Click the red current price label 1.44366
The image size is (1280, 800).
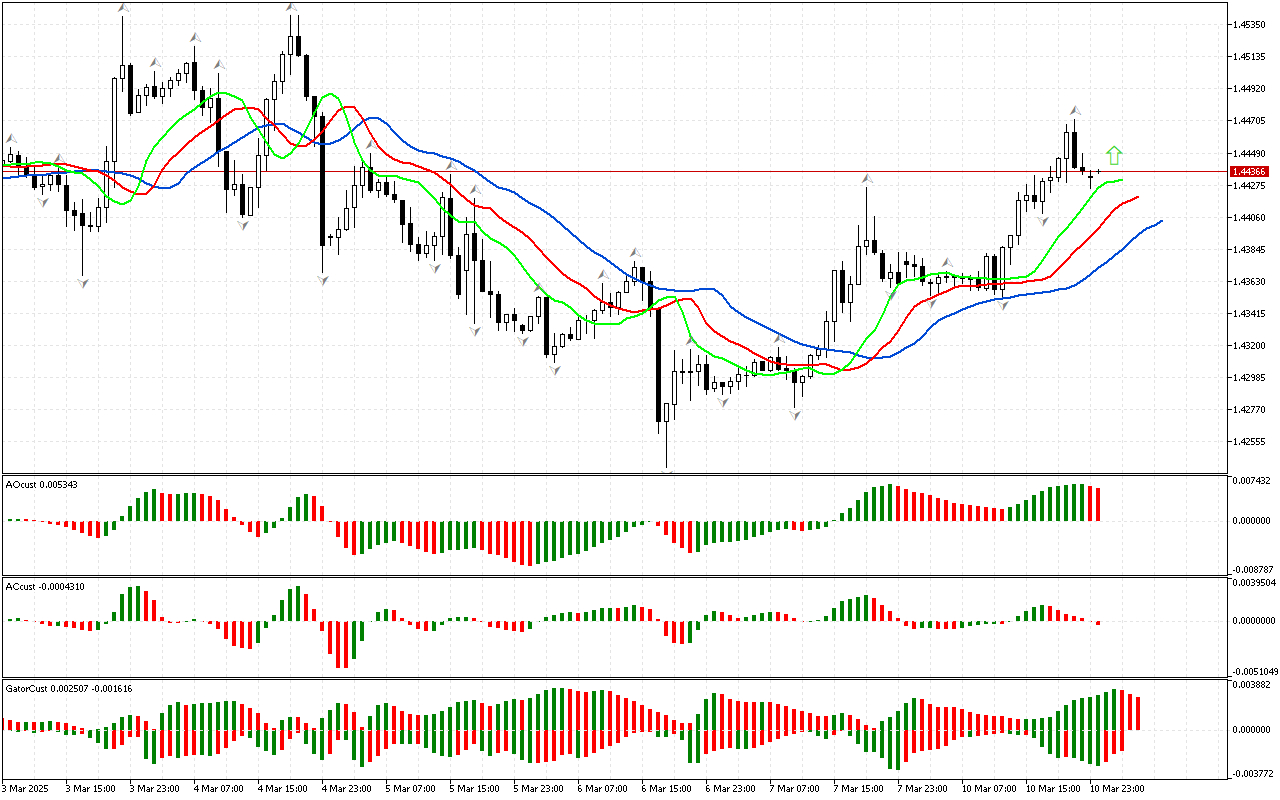[x=1250, y=172]
